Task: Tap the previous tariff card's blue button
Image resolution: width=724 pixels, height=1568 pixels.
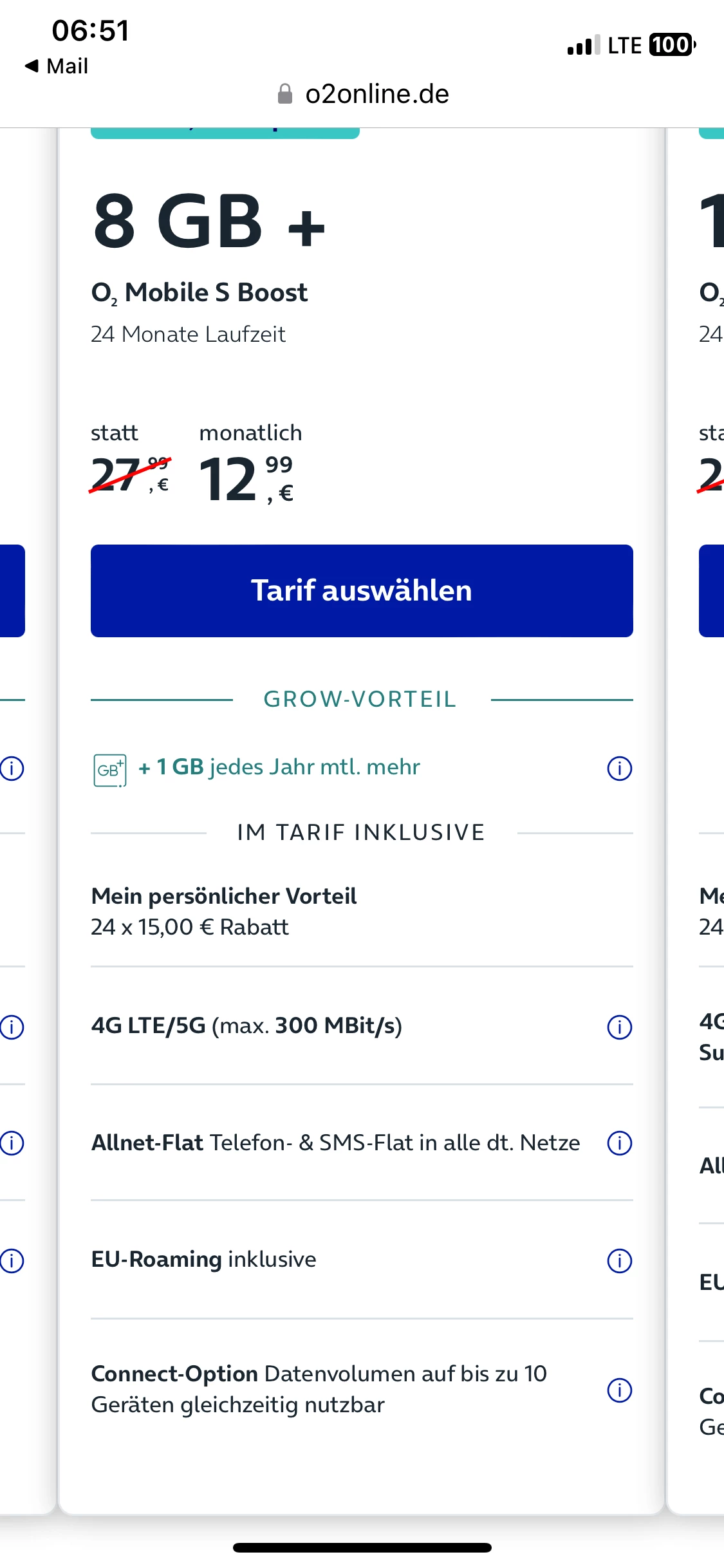Action: coord(12,591)
